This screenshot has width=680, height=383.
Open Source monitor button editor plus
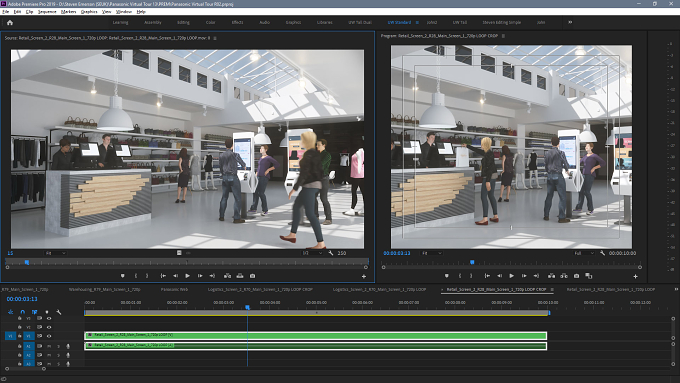tap(364, 276)
